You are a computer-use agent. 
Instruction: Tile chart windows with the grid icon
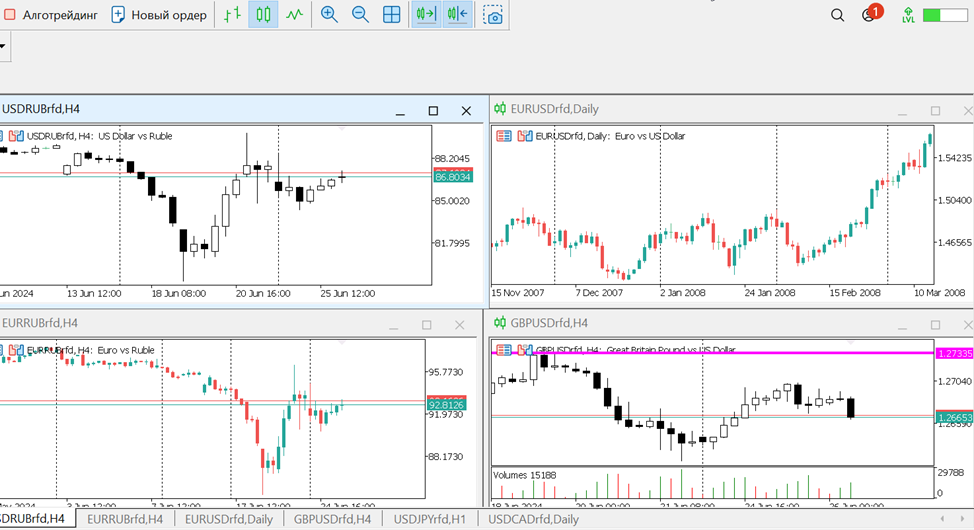pyautogui.click(x=391, y=15)
